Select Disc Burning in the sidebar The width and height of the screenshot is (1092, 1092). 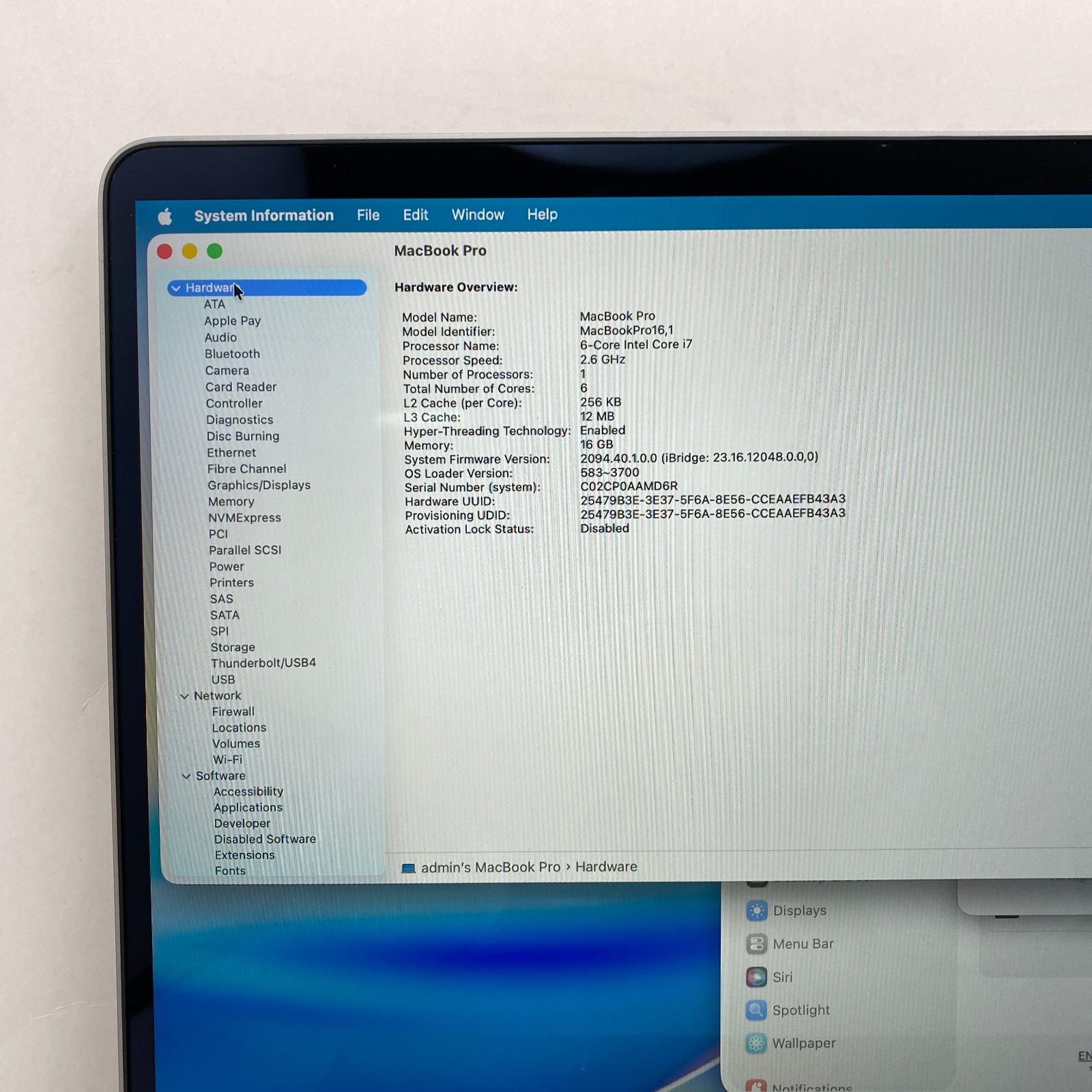(x=243, y=436)
